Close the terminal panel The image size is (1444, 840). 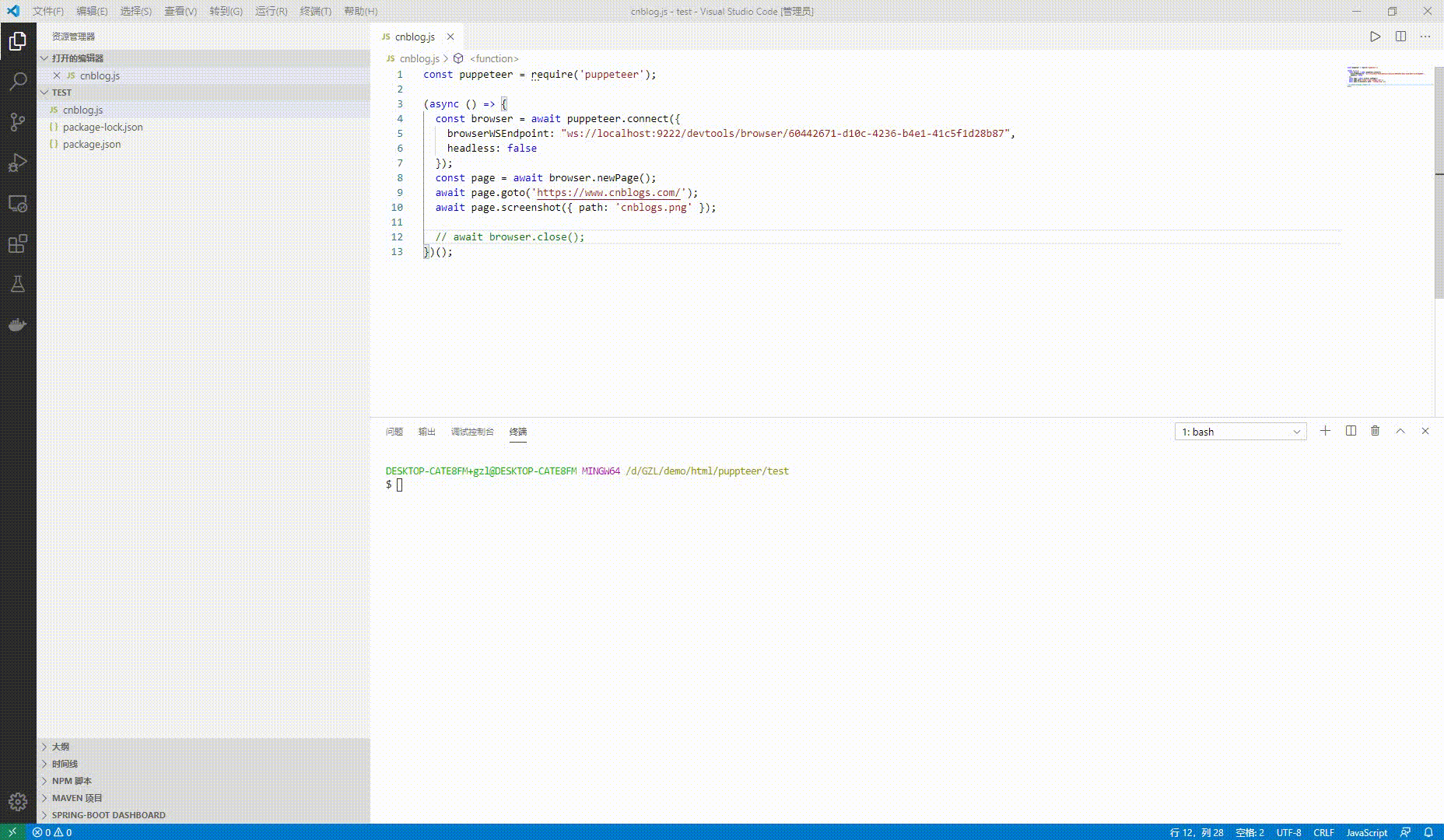pyautogui.click(x=1425, y=431)
